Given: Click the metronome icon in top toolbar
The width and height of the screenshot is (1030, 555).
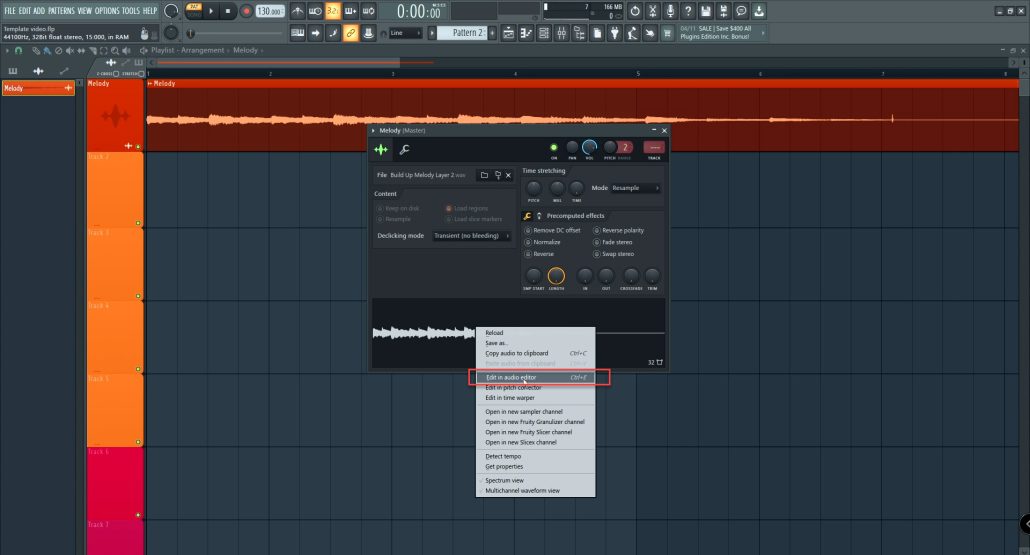Looking at the screenshot, I should click(x=298, y=11).
